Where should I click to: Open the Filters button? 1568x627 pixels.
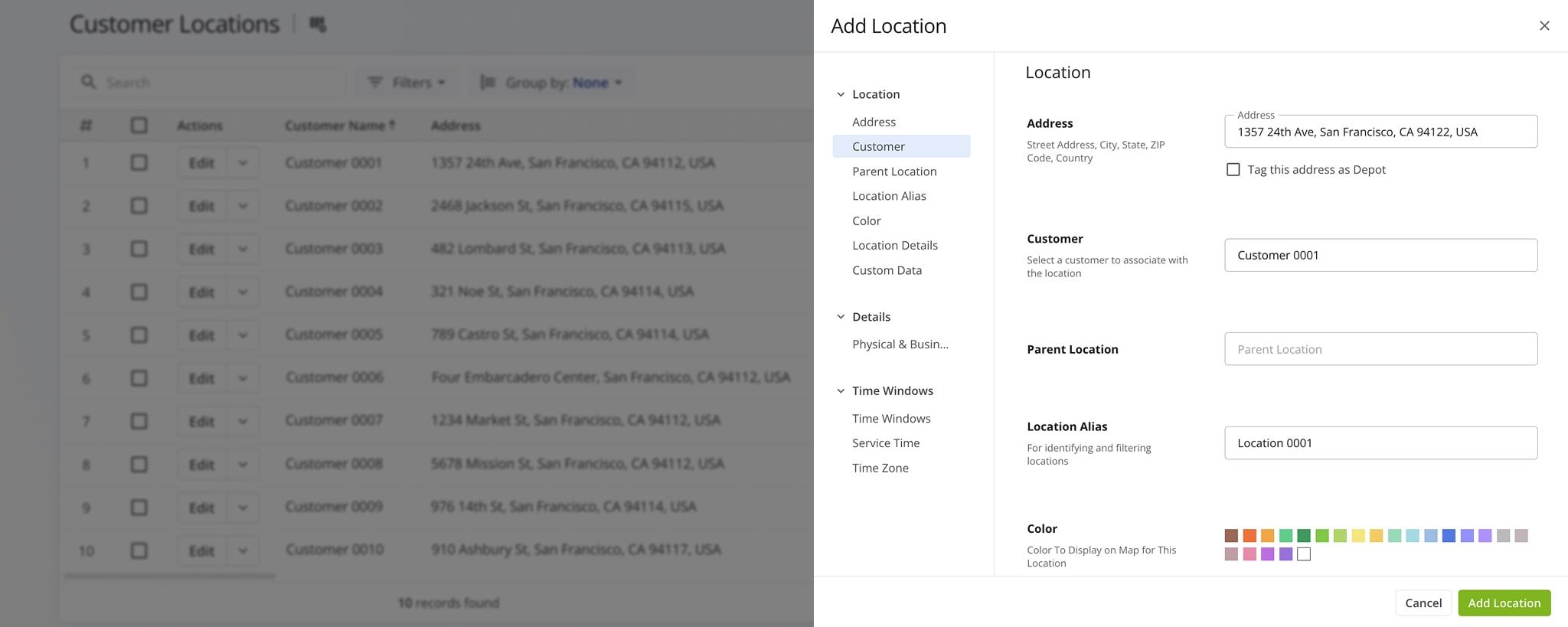pyautogui.click(x=407, y=82)
